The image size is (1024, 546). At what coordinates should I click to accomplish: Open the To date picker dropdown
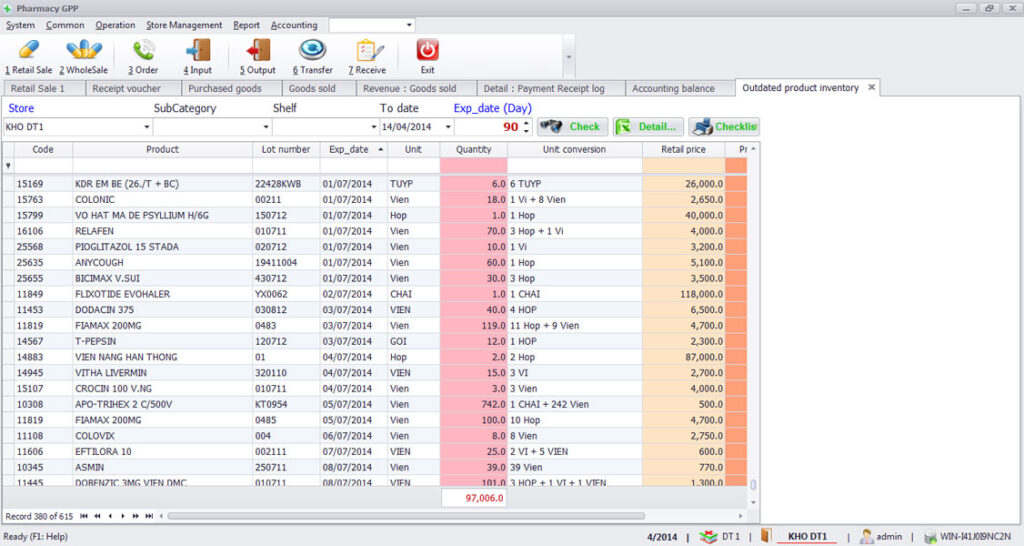click(447, 127)
